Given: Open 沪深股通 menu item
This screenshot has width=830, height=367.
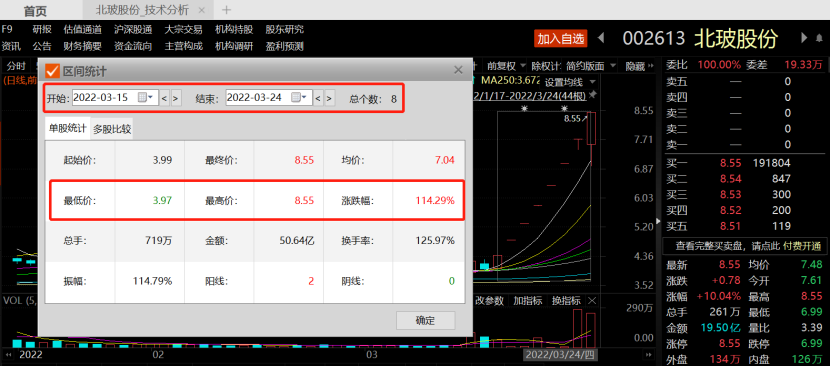Looking at the screenshot, I should coord(133,30).
